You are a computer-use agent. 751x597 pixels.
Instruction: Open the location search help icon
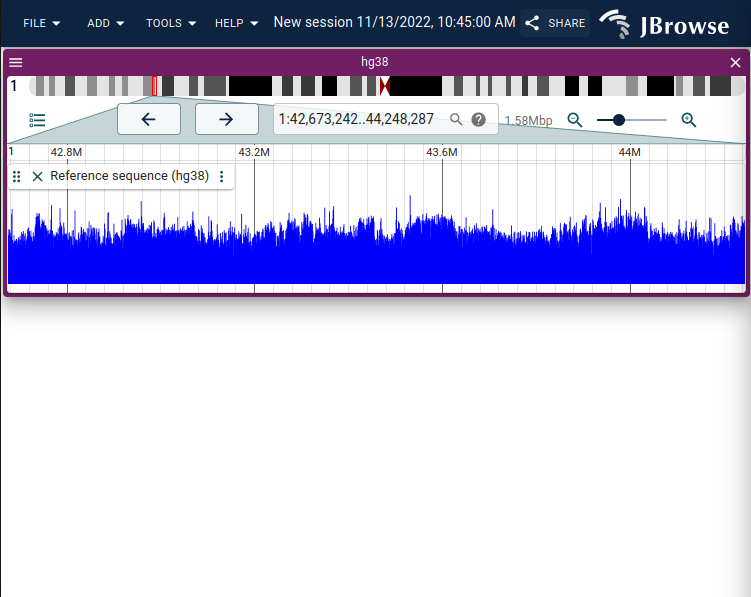point(478,119)
